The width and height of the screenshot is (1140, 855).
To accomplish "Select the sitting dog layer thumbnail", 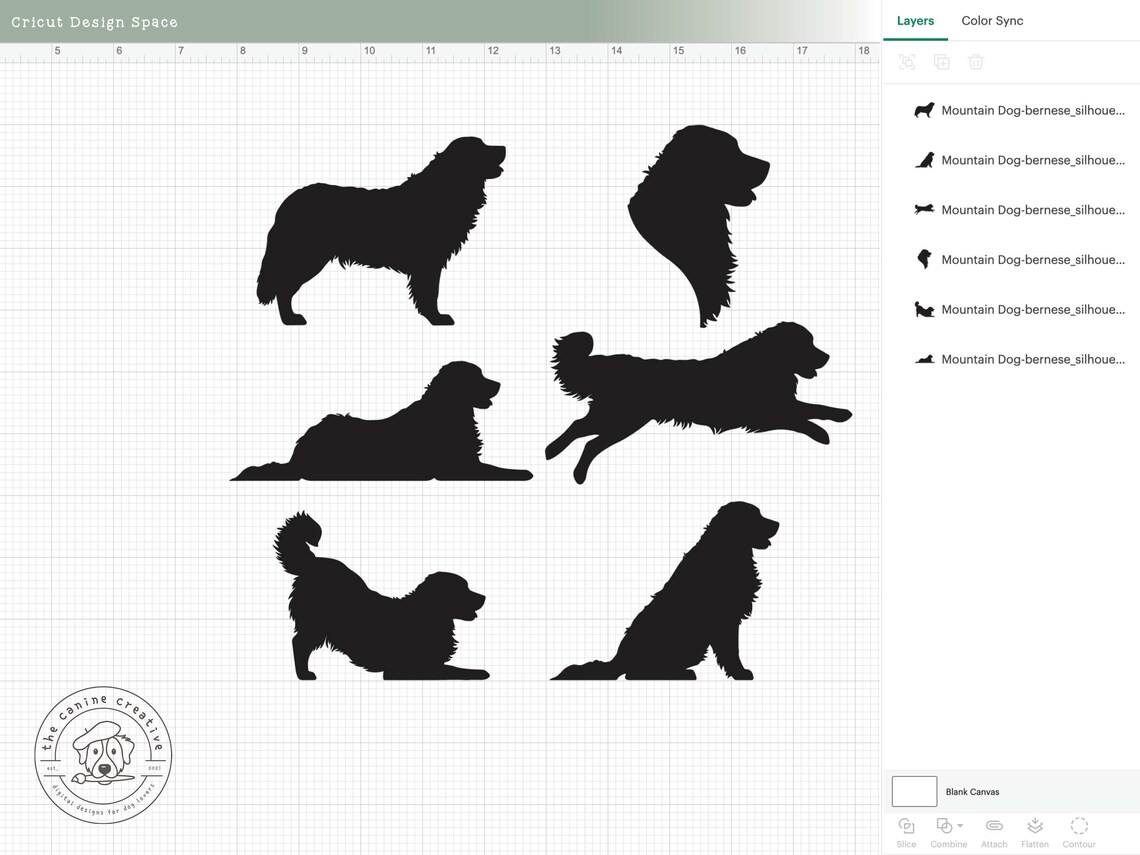I will click(924, 160).
